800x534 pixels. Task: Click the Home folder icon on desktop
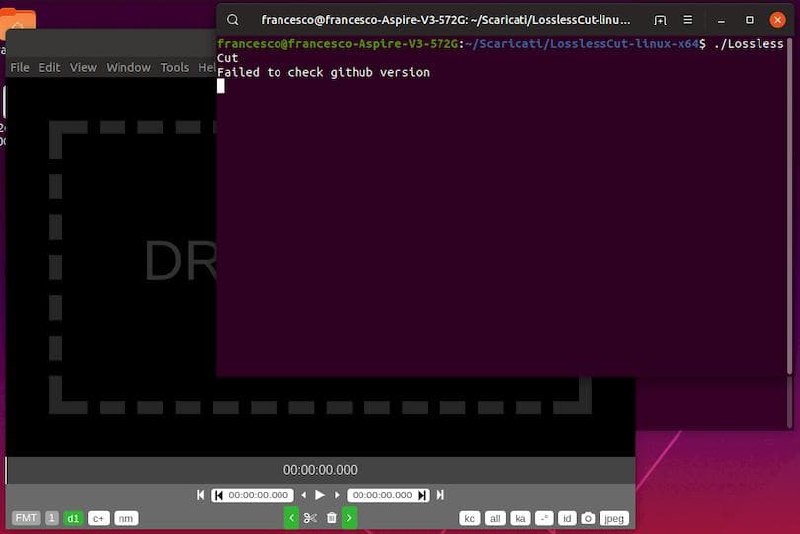coord(18,23)
